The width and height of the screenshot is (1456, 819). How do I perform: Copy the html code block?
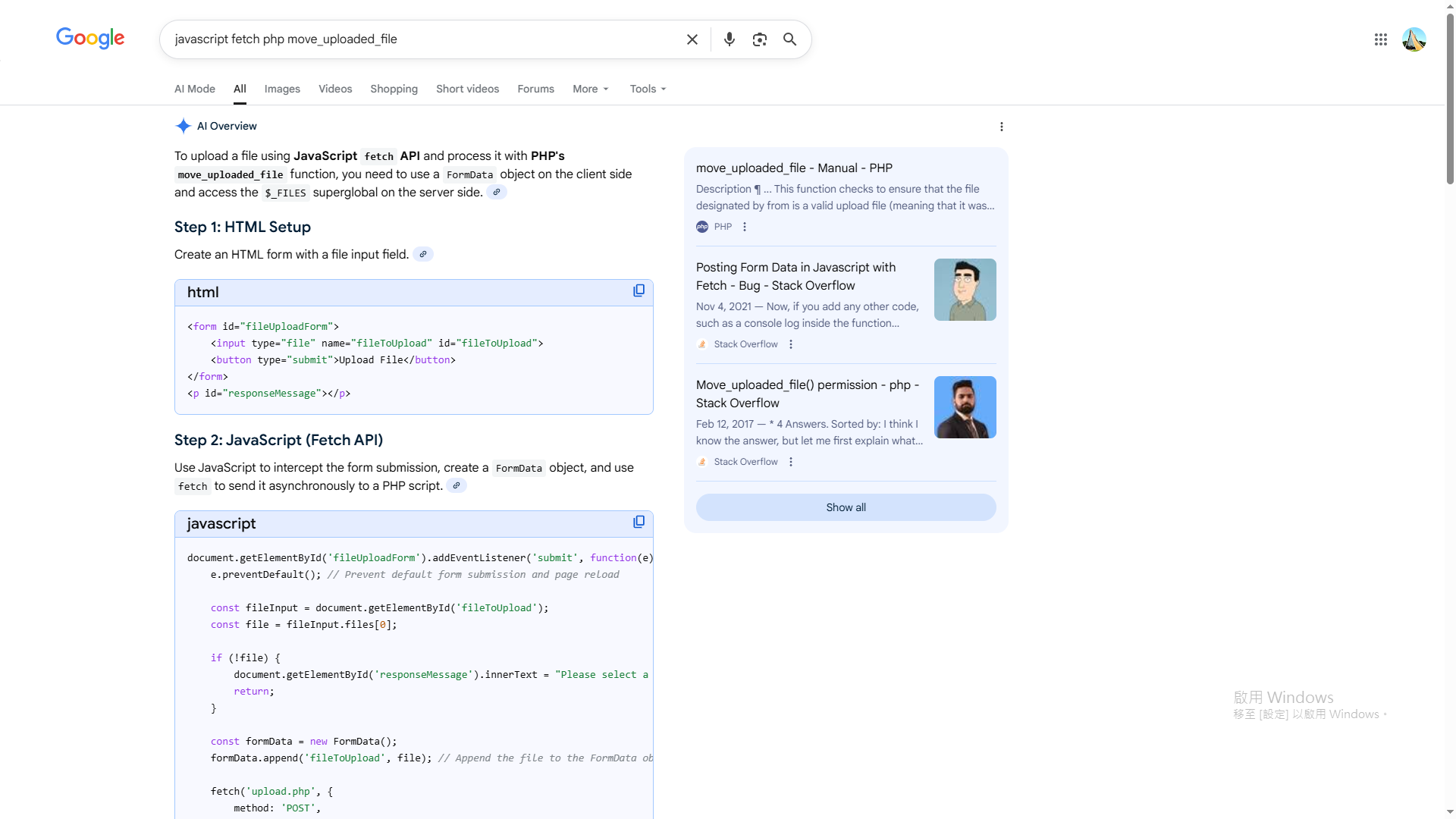coord(639,291)
